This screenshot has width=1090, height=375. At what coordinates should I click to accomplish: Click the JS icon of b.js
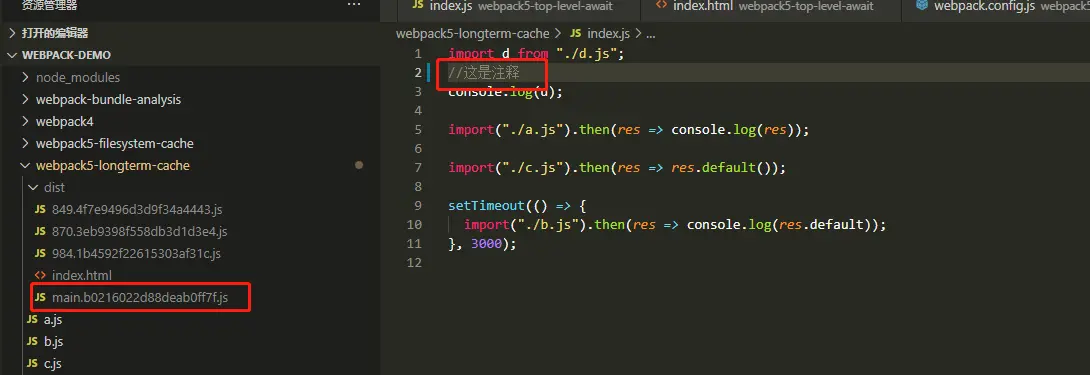point(32,342)
